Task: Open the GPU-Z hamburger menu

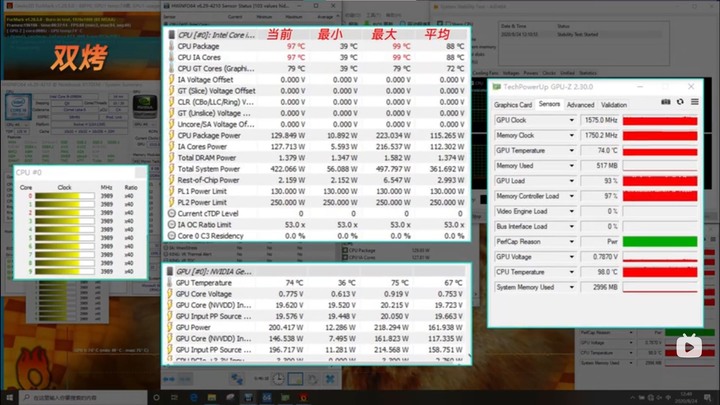Action: (695, 102)
